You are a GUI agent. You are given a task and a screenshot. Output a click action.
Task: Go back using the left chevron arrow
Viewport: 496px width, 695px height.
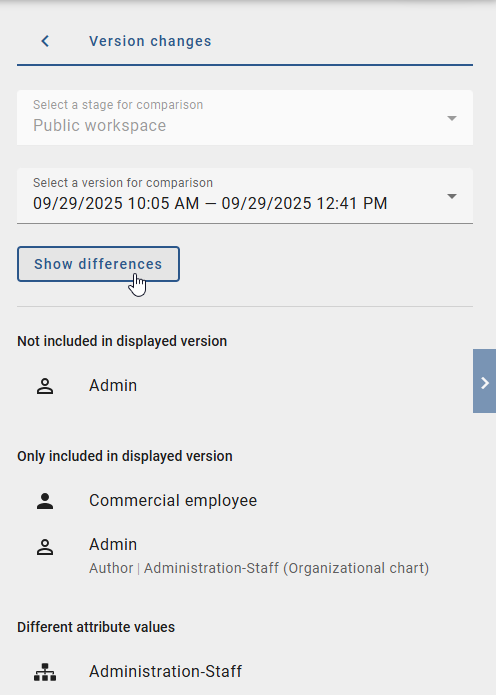pyautogui.click(x=45, y=41)
